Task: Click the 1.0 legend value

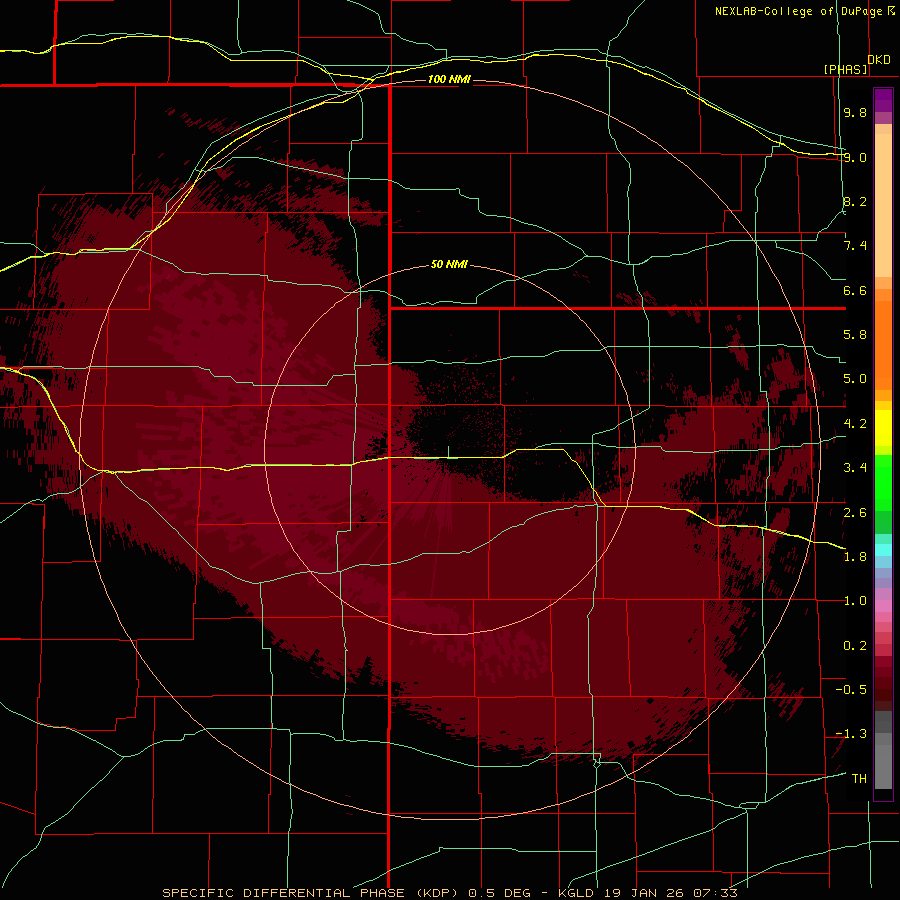Action: [x=855, y=601]
